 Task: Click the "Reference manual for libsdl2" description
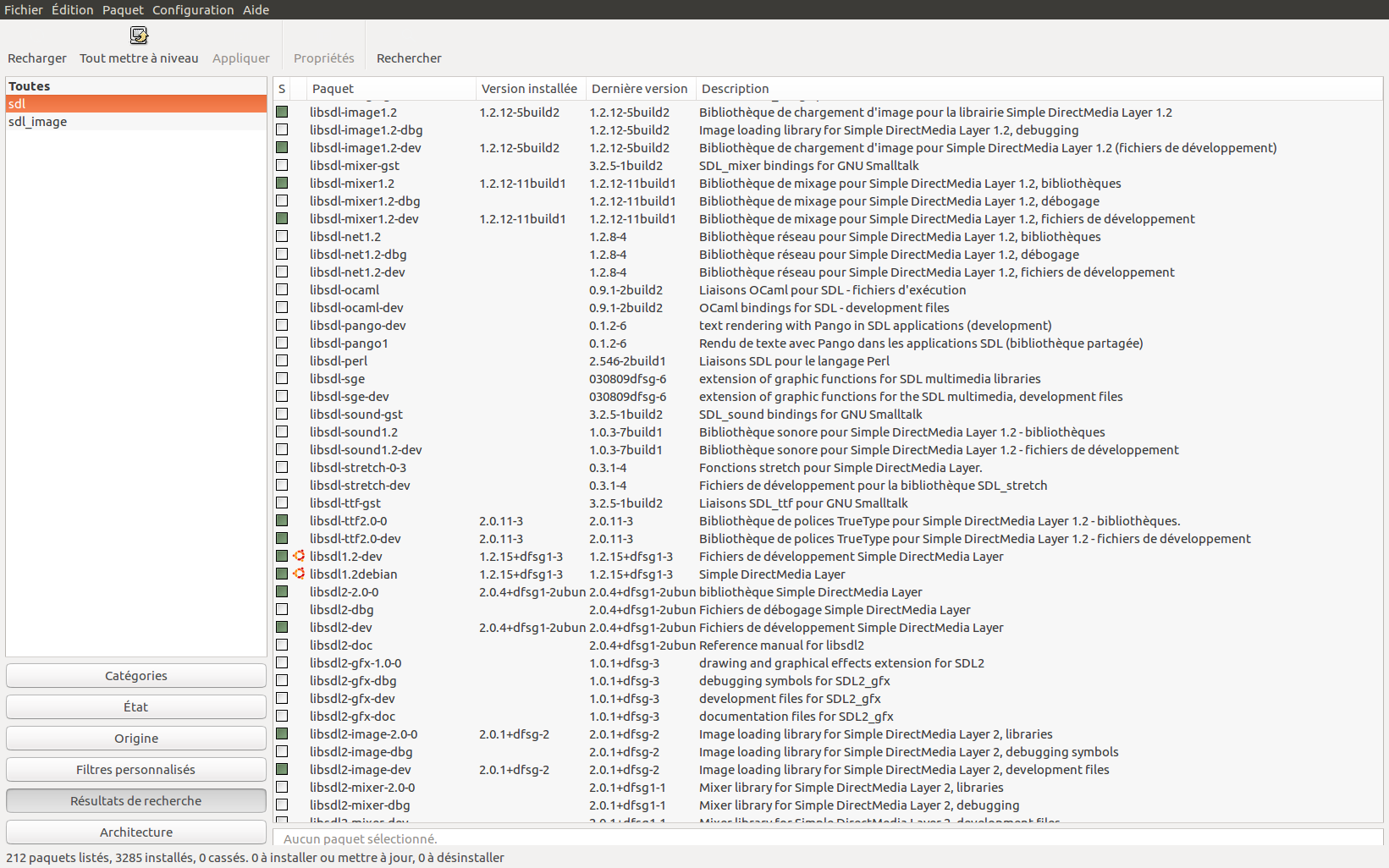(781, 646)
